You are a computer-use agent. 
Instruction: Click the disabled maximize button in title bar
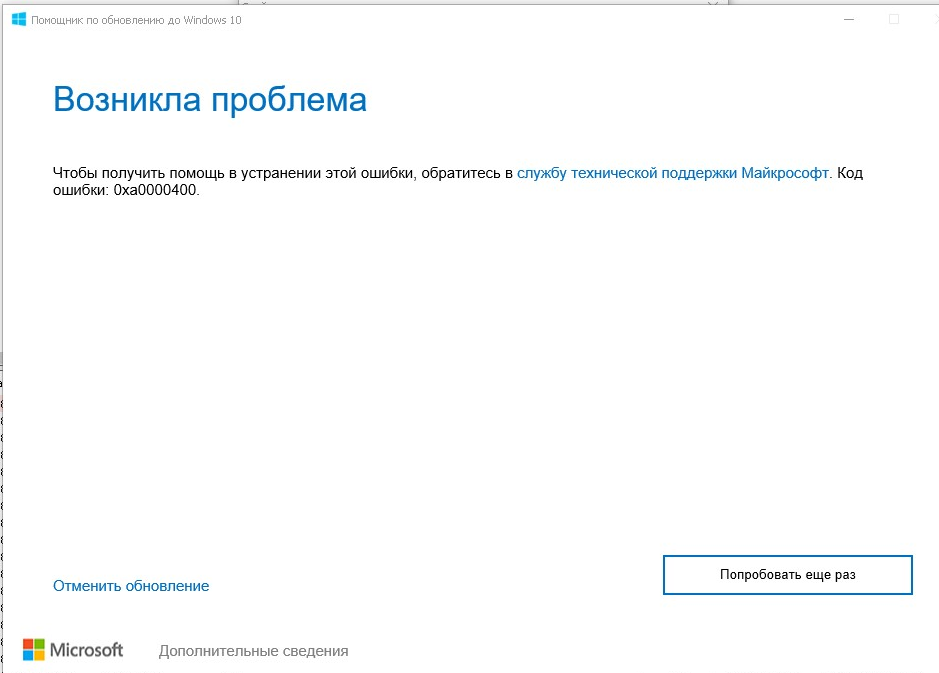893,19
